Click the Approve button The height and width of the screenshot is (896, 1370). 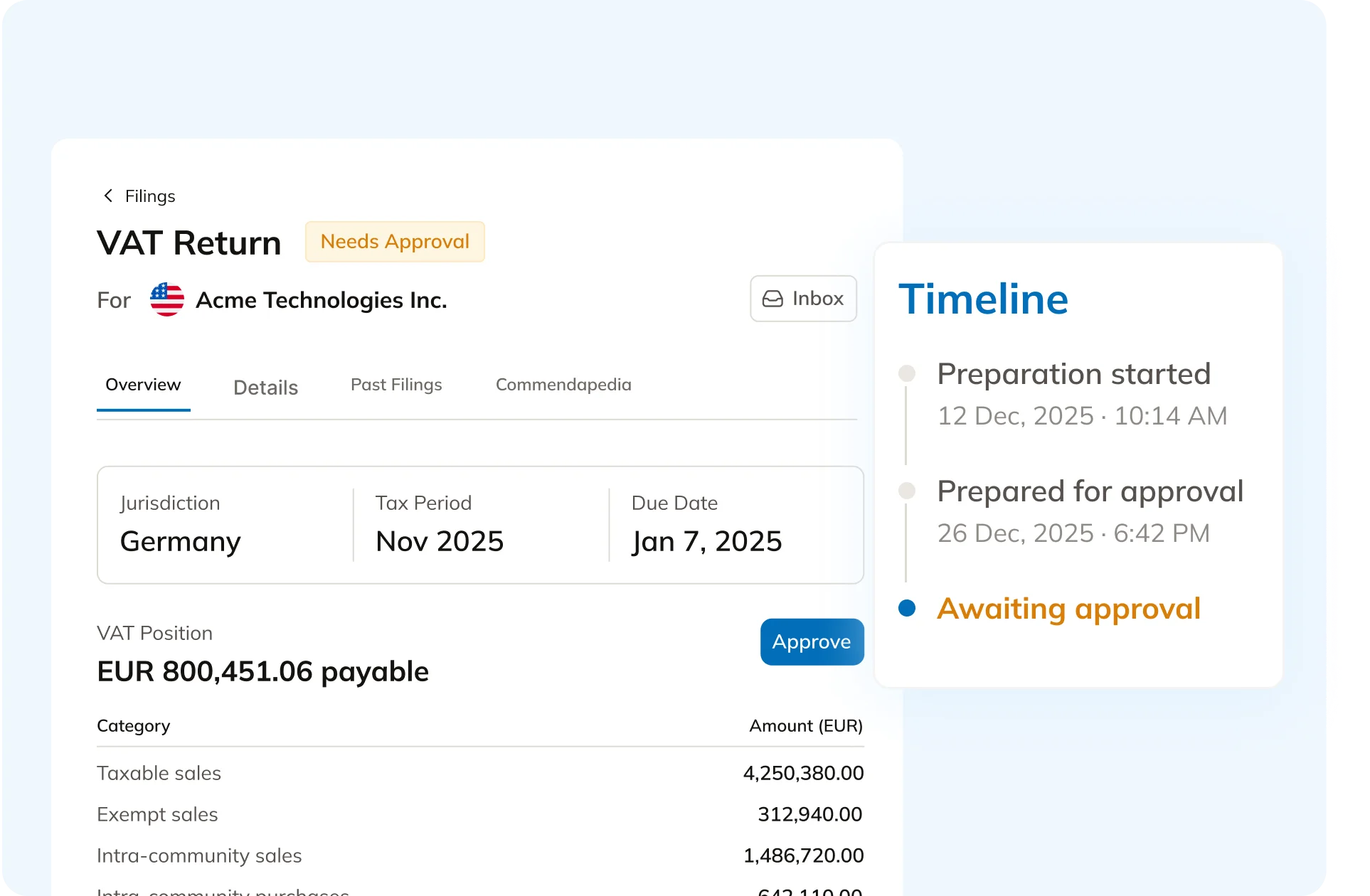(812, 641)
